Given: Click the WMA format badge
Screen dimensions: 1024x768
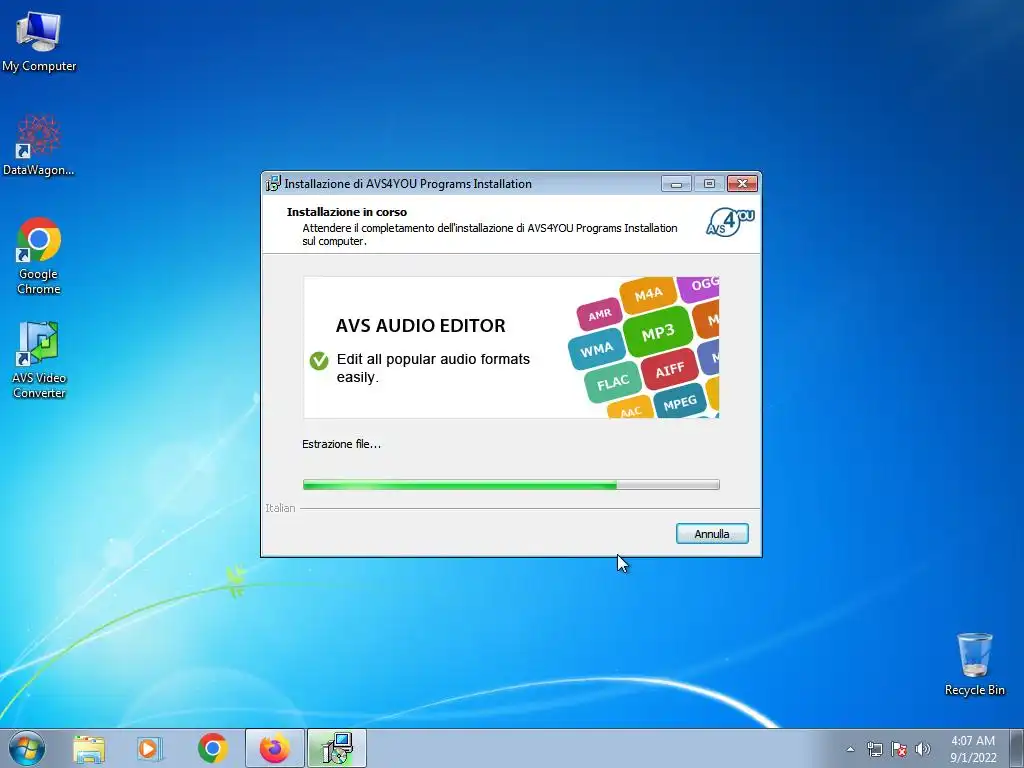Looking at the screenshot, I should (x=596, y=350).
